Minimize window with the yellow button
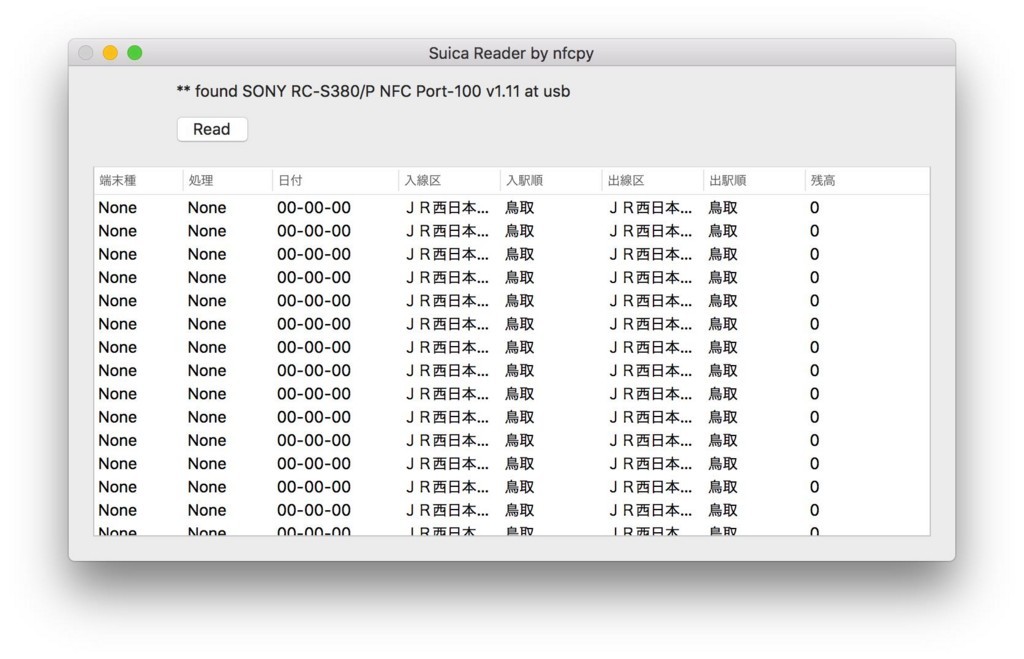This screenshot has height=659, width=1024. (110, 53)
